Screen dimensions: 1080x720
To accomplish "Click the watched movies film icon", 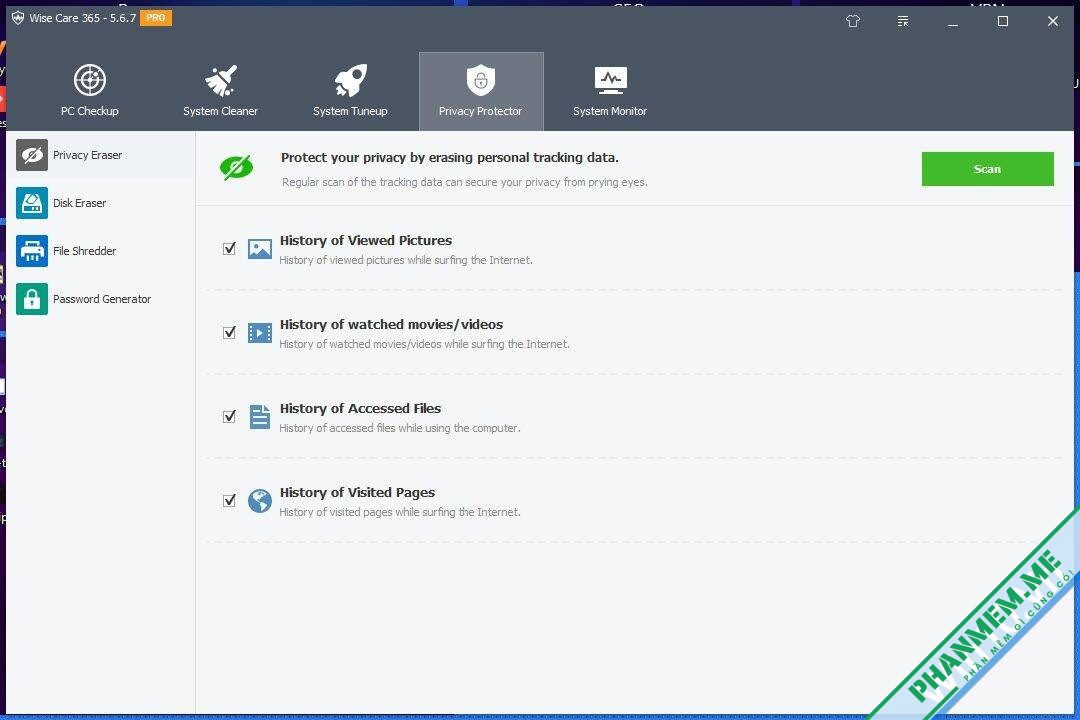I will 260,333.
